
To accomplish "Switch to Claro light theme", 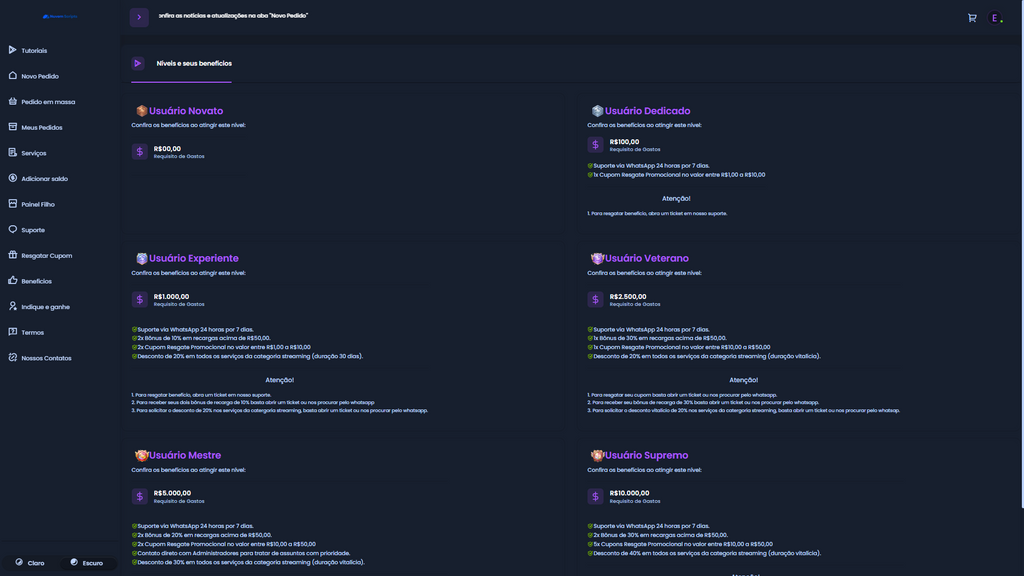I will tap(29, 563).
